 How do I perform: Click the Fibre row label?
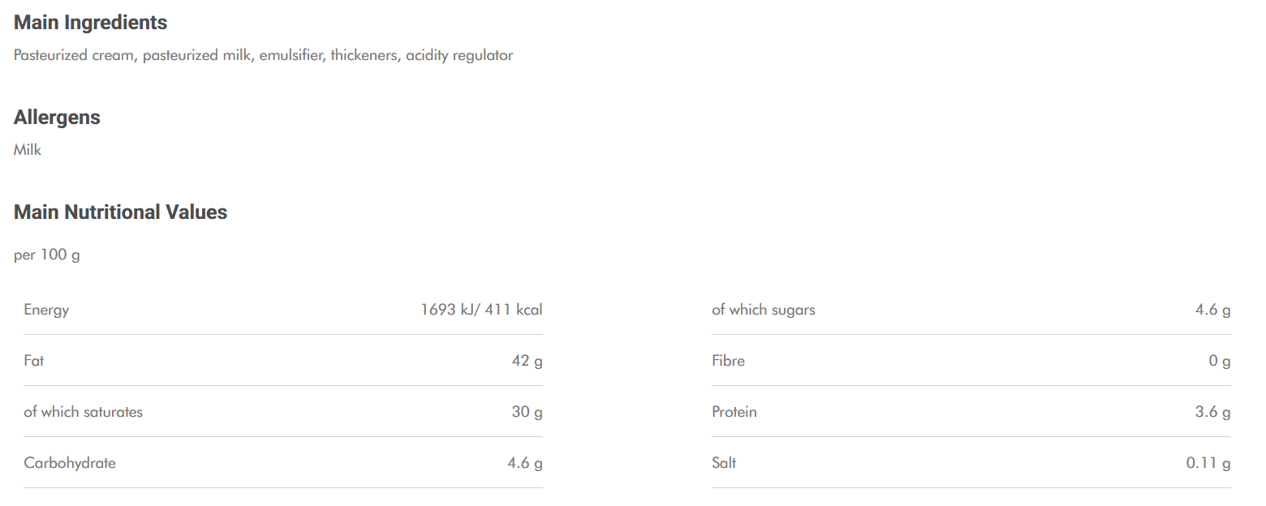pyautogui.click(x=728, y=361)
